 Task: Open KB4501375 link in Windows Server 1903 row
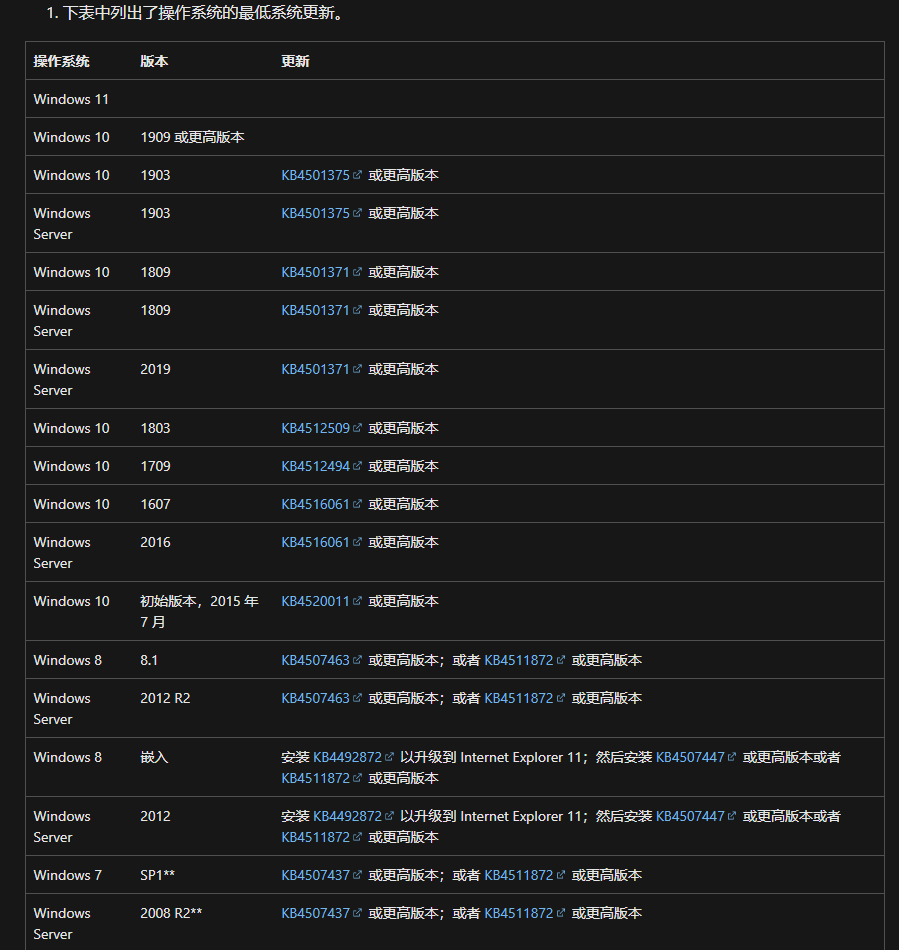pos(316,213)
